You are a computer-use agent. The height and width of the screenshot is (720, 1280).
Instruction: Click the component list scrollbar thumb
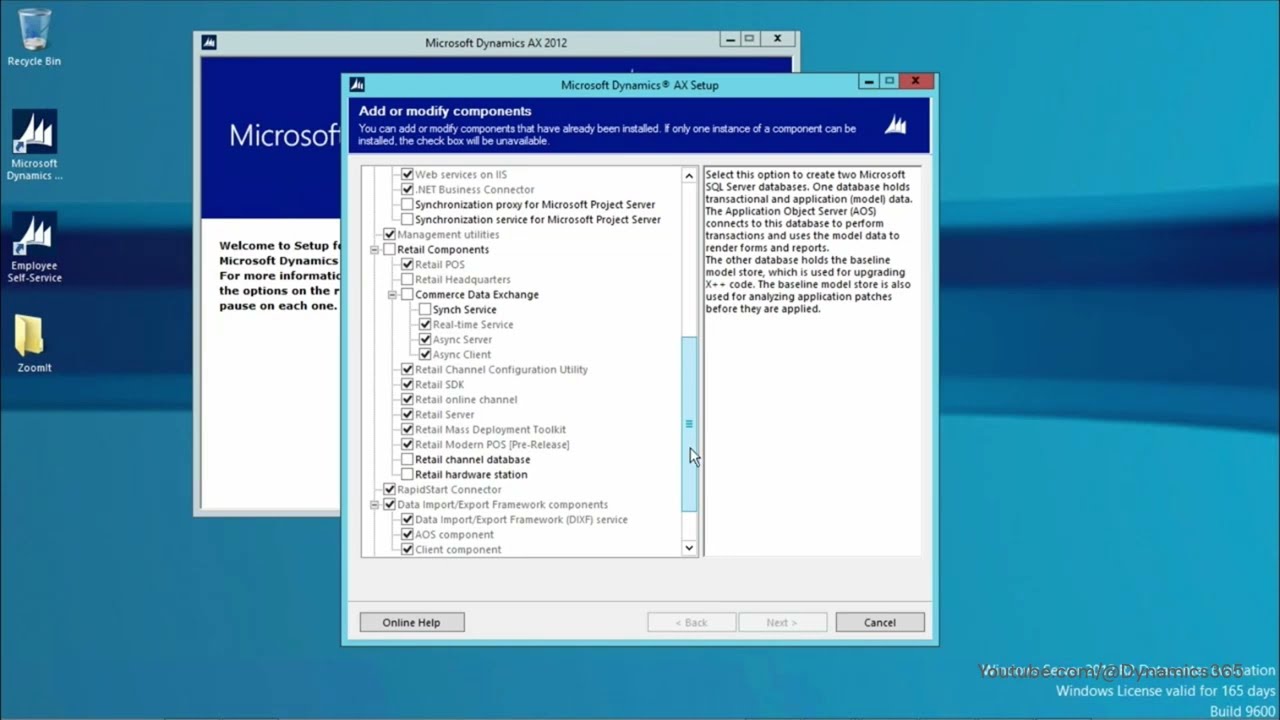(689, 424)
